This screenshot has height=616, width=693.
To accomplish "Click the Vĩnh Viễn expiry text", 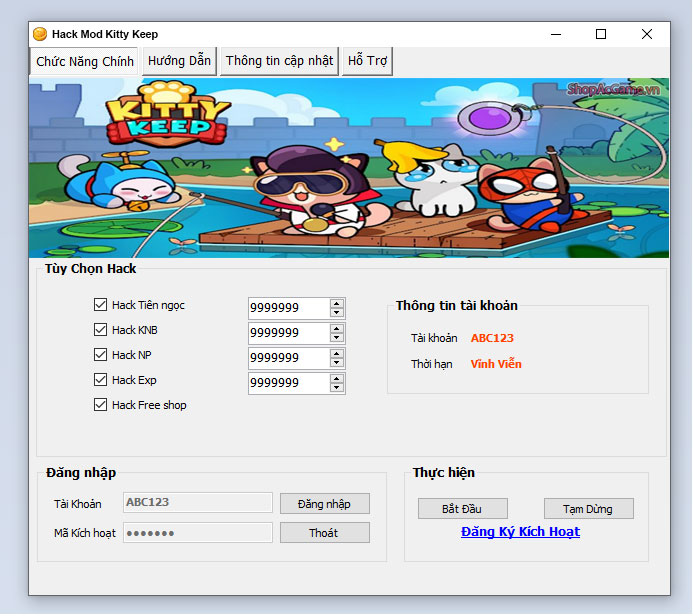I will coord(496,364).
